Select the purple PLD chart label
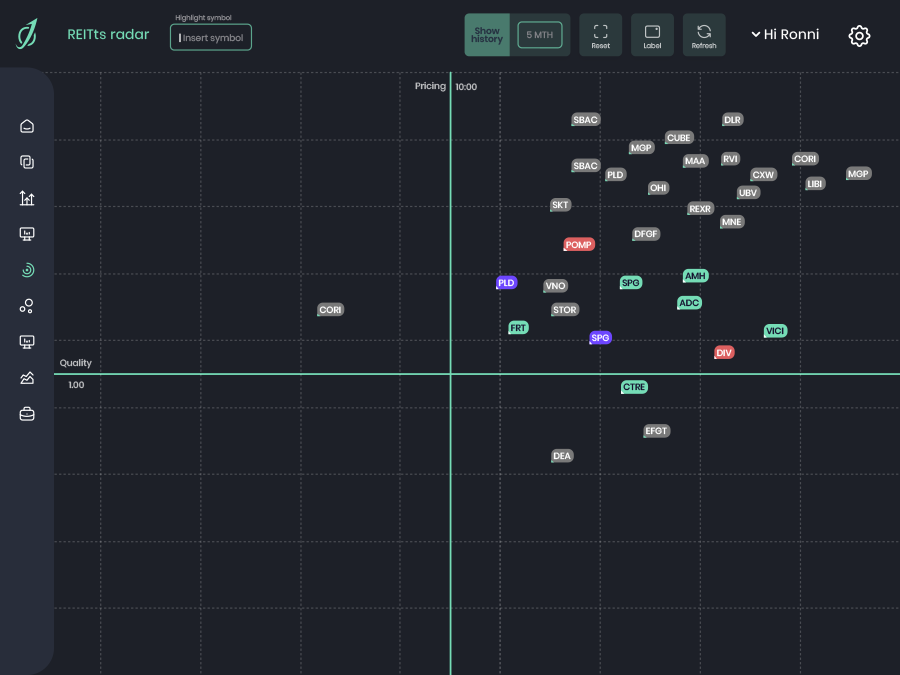 tap(507, 283)
